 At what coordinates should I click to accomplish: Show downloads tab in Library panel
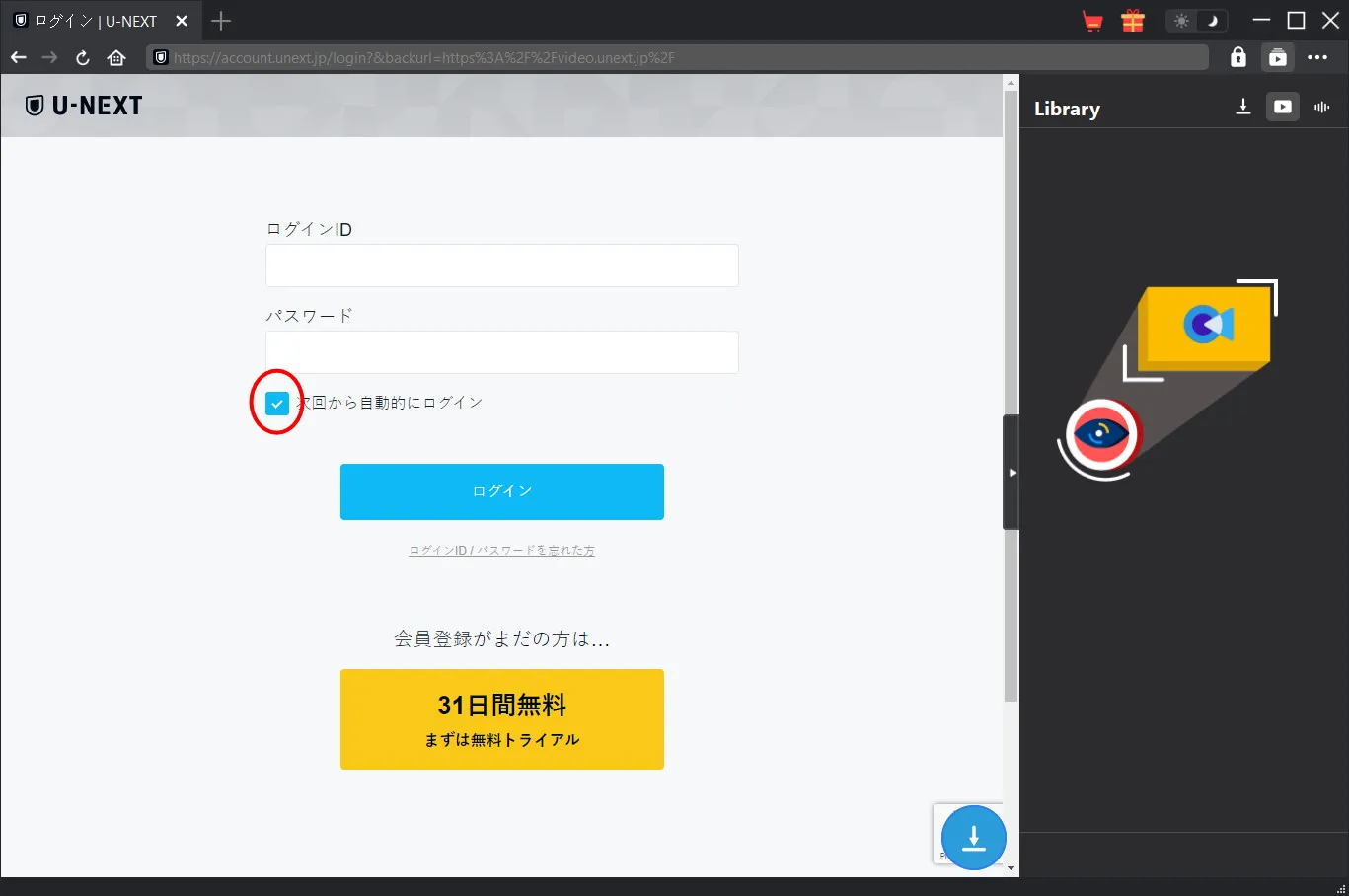tap(1243, 107)
